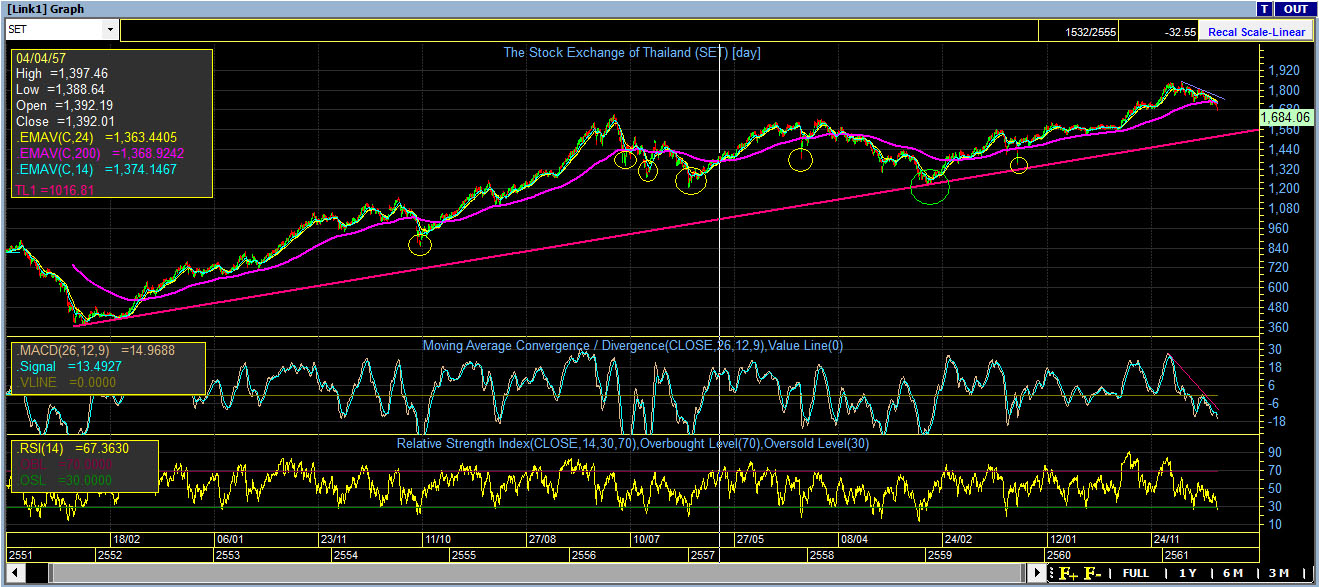Click the 2560 year label on time axis
The height and width of the screenshot is (587, 1319).
pyautogui.click(x=1058, y=555)
